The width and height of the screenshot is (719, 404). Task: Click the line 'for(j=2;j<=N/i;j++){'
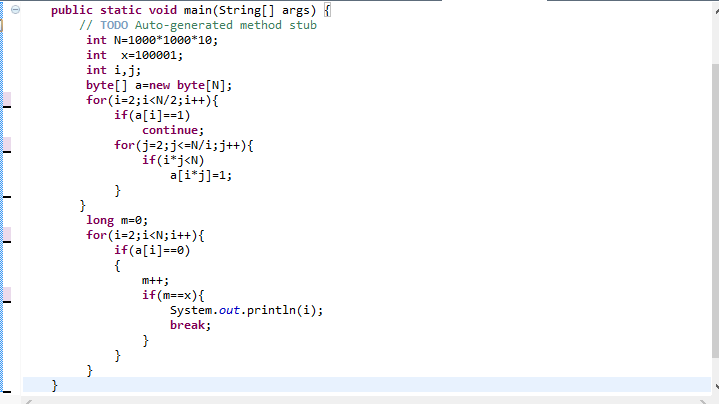tap(183, 145)
